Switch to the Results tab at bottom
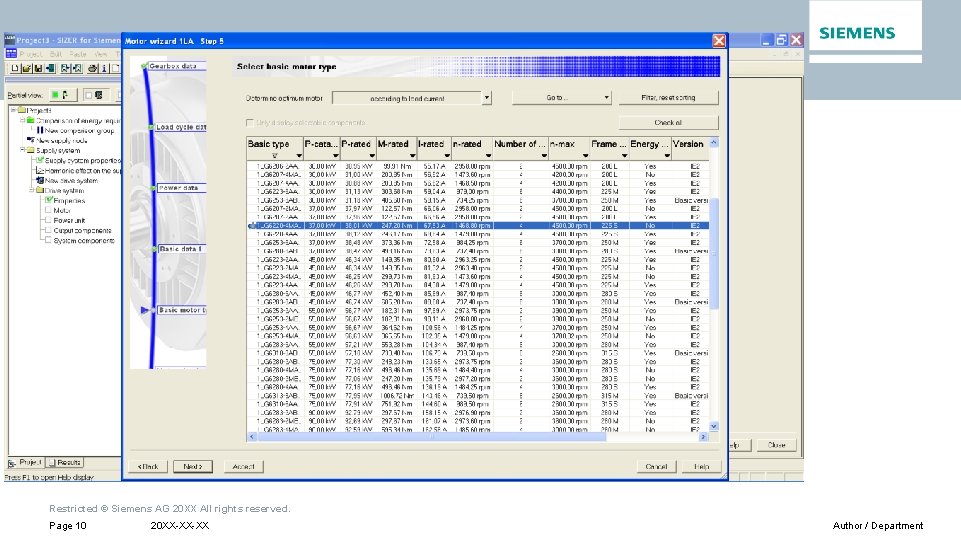This screenshot has width=961, height=540. (64, 462)
